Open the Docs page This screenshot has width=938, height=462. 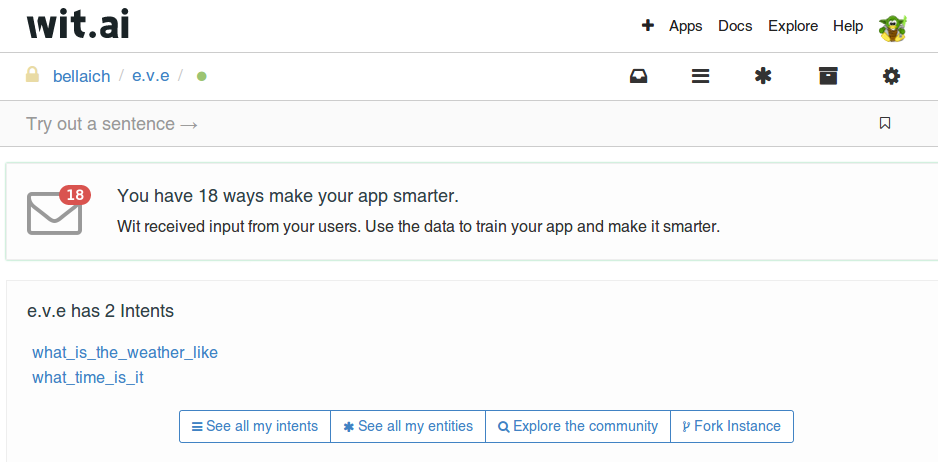tap(735, 26)
